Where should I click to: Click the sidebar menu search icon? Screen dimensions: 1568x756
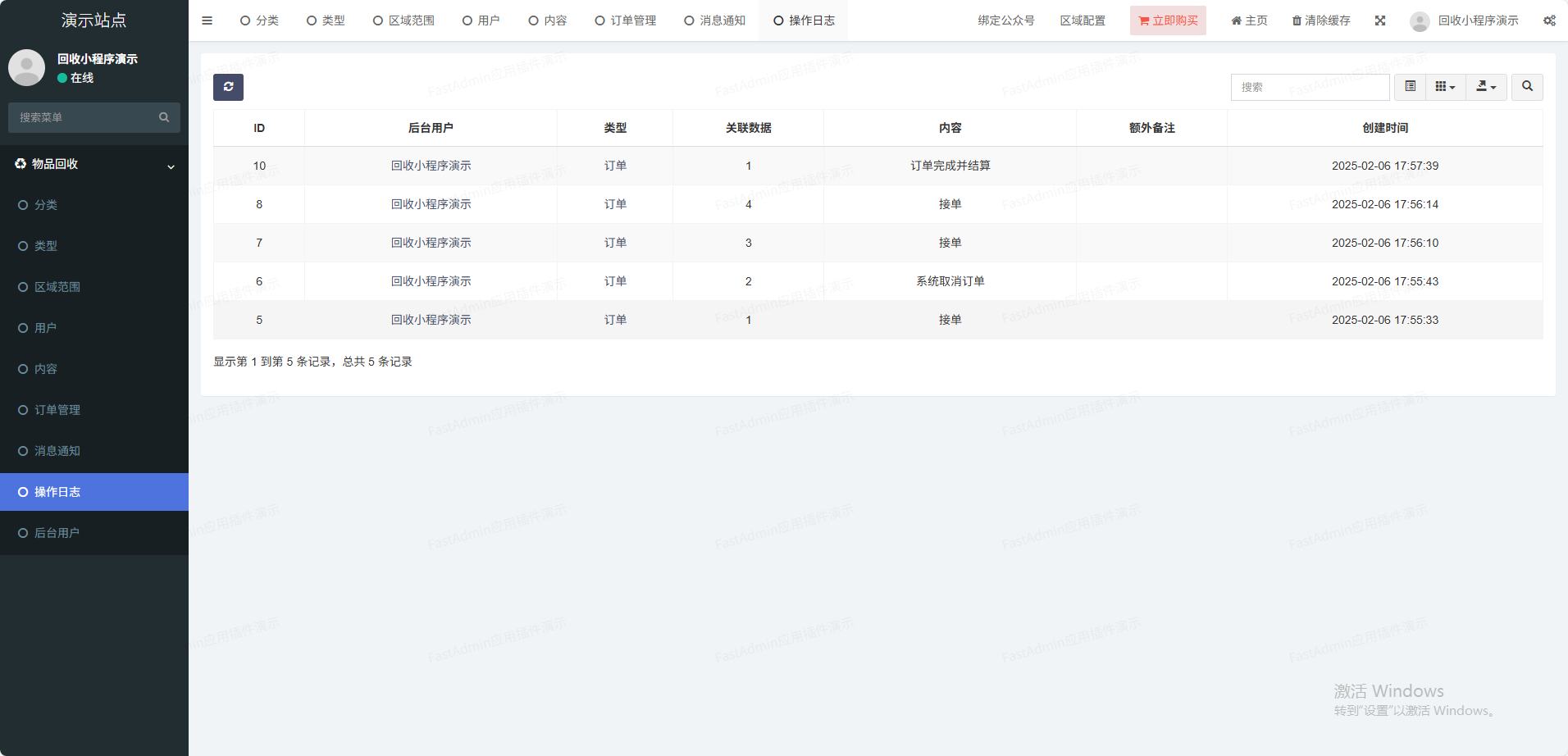[x=164, y=117]
